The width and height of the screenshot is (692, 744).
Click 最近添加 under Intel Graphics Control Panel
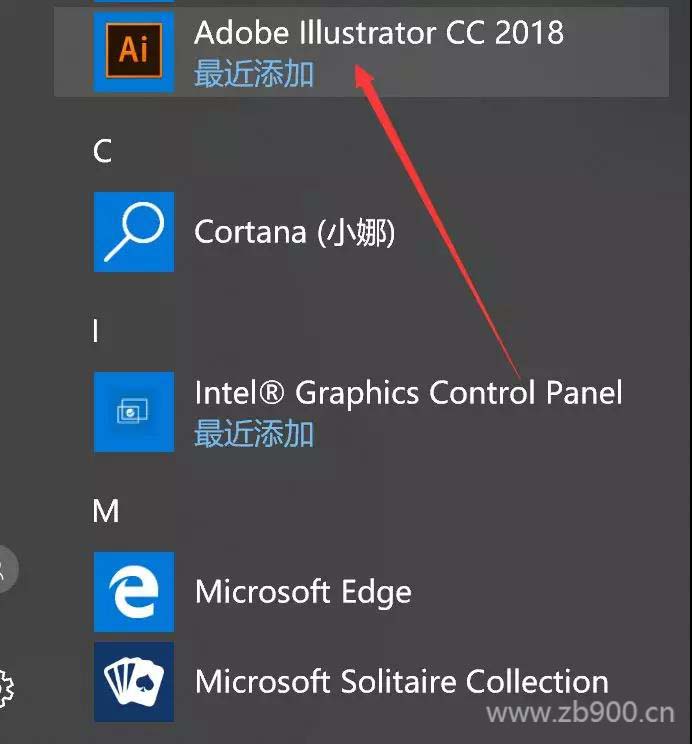(254, 433)
